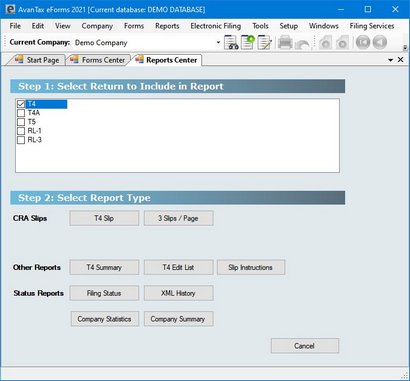Open the Electronic Filing menu
This screenshot has height=381, width=410.
coord(216,26)
